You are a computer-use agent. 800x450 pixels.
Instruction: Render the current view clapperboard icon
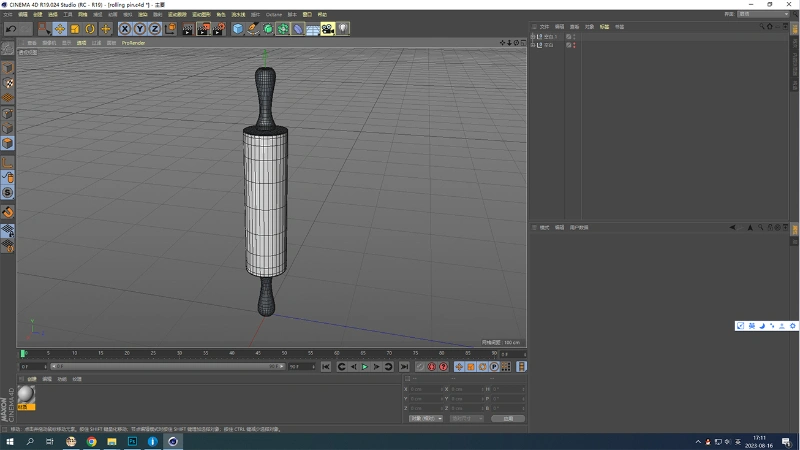pyautogui.click(x=188, y=29)
